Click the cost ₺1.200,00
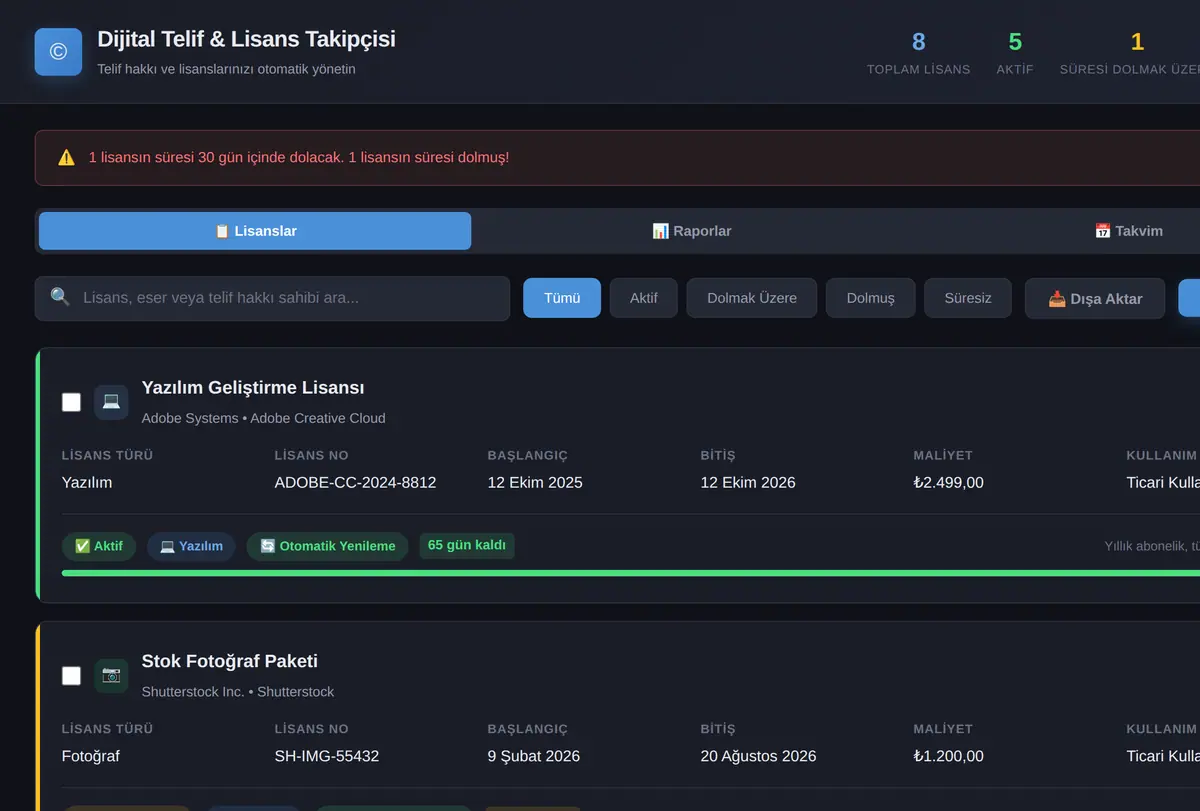Screen dimensions: 1200x811 pos(949,756)
